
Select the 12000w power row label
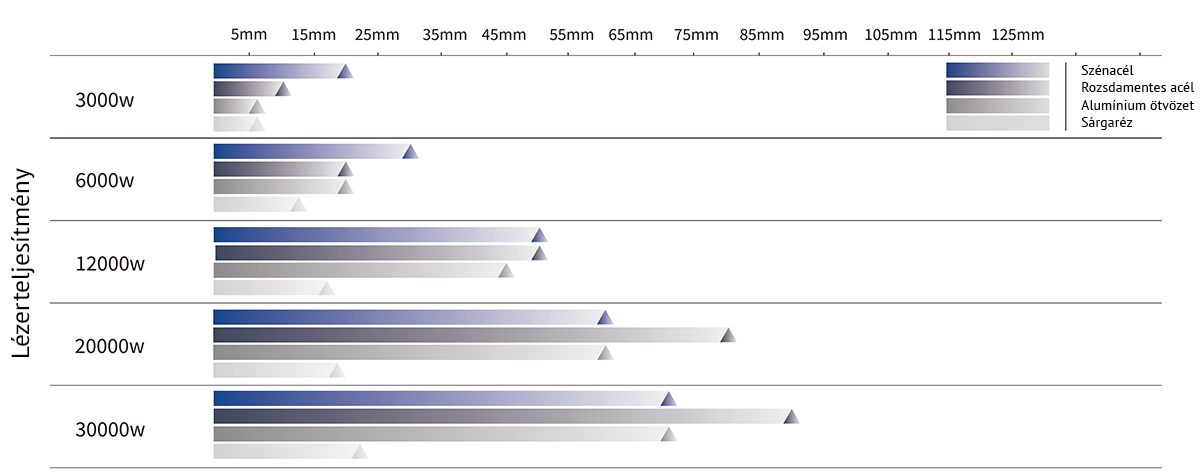coord(109,264)
